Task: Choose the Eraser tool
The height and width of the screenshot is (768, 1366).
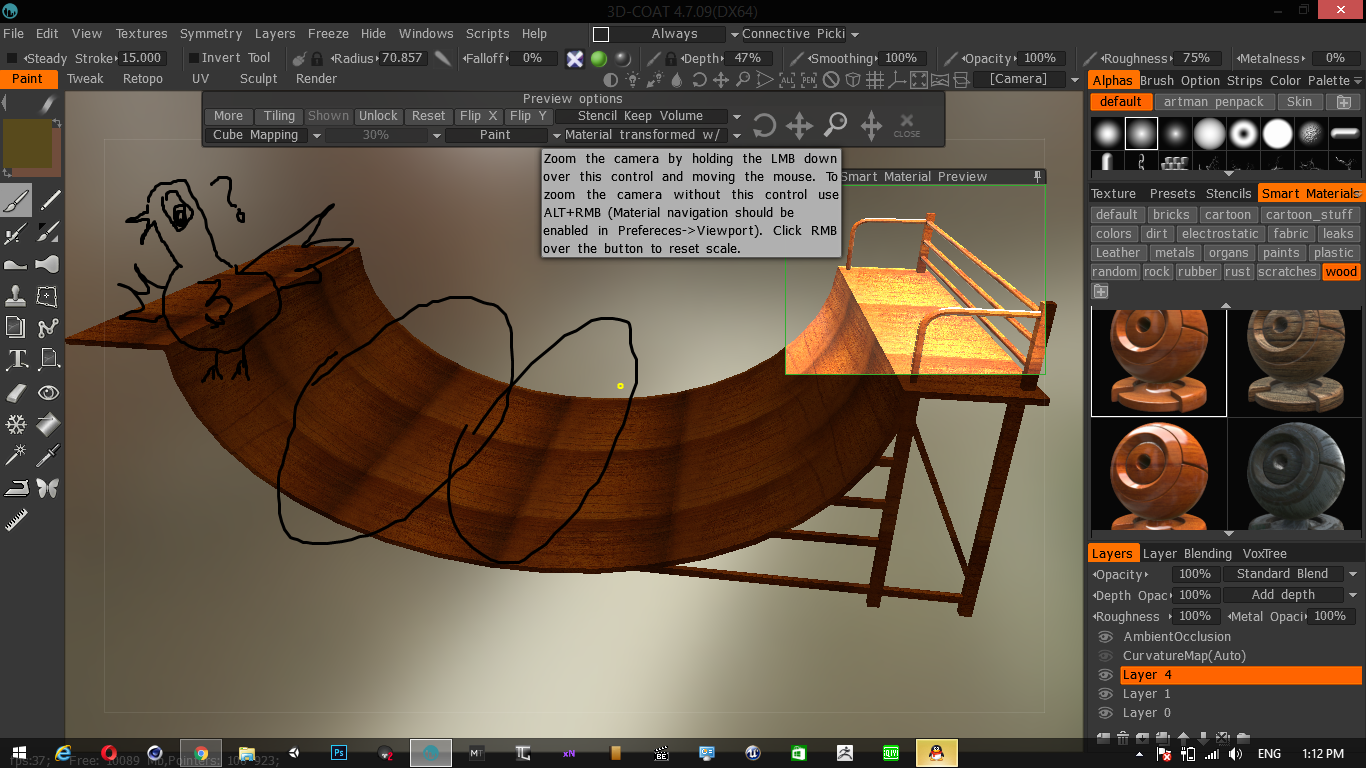Action: pyautogui.click(x=16, y=393)
